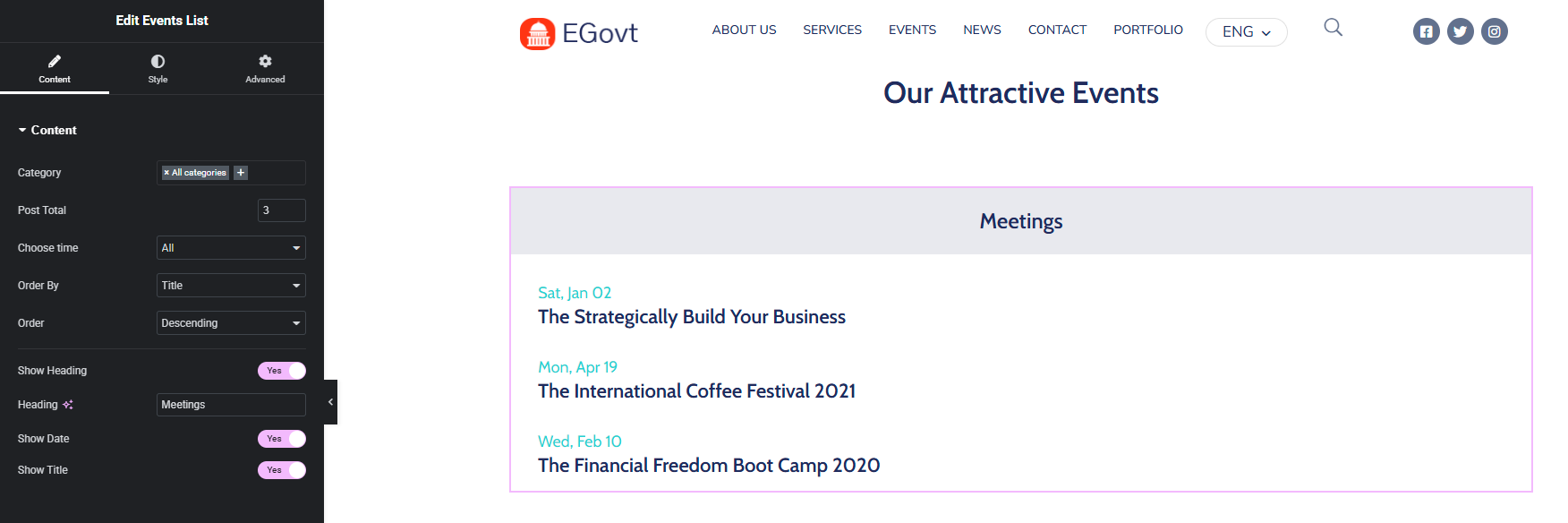The width and height of the screenshot is (1568, 523).
Task: Click the EGovt logo icon
Action: [x=537, y=34]
